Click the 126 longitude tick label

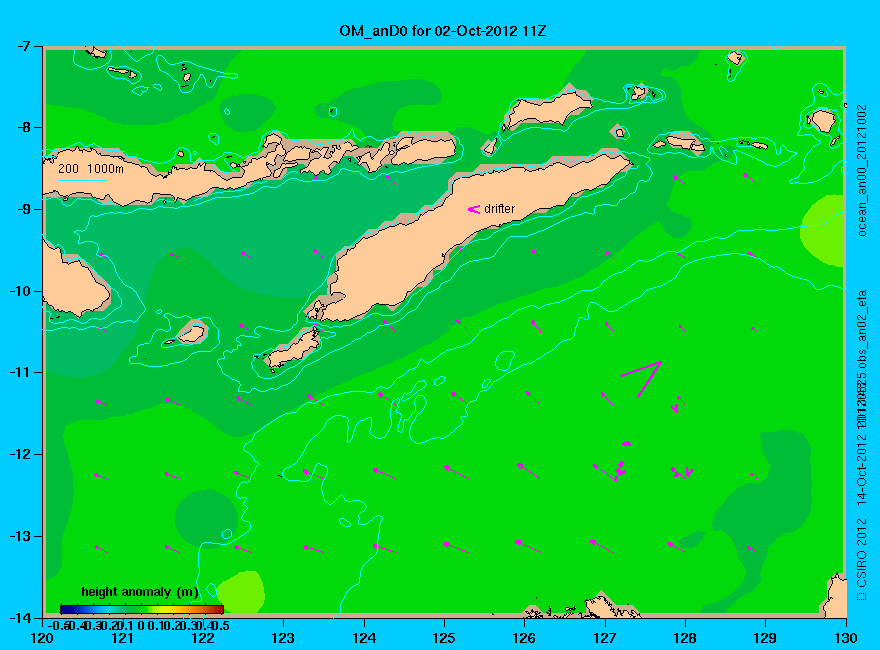coord(525,638)
